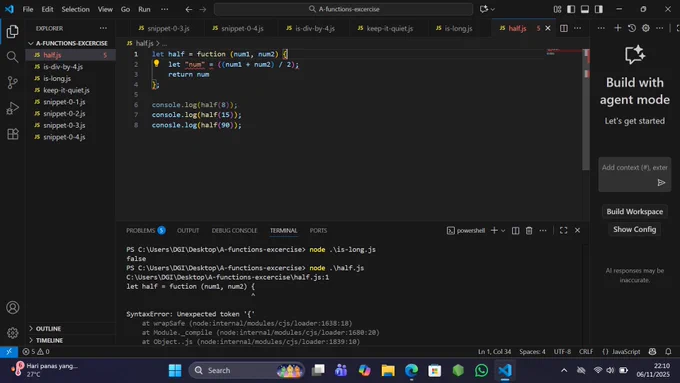
Task: Click the lightbulb quick fix icon
Action: (x=156, y=64)
